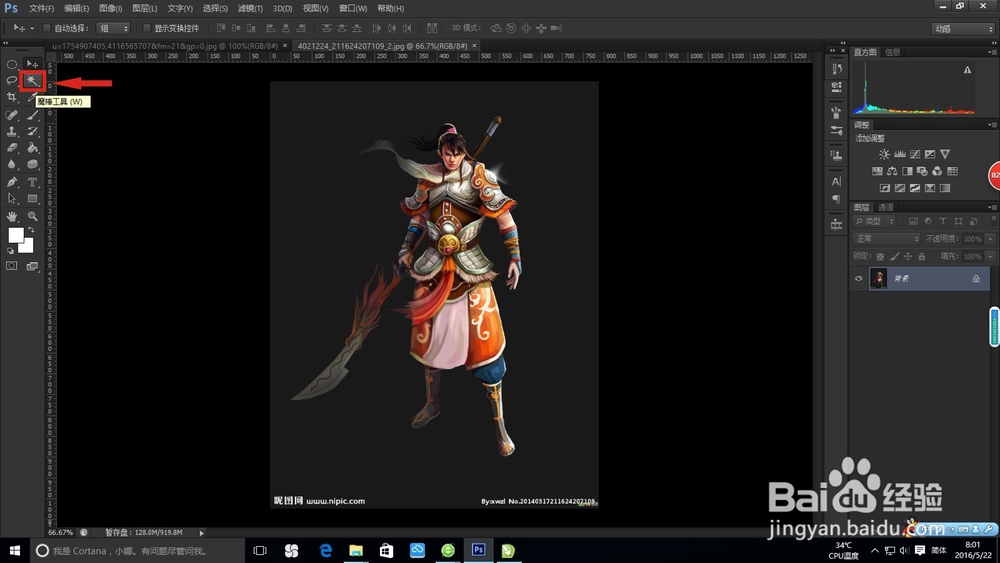Add Brightness/Contrast adjustment
This screenshot has width=1000, height=563.
coord(884,154)
